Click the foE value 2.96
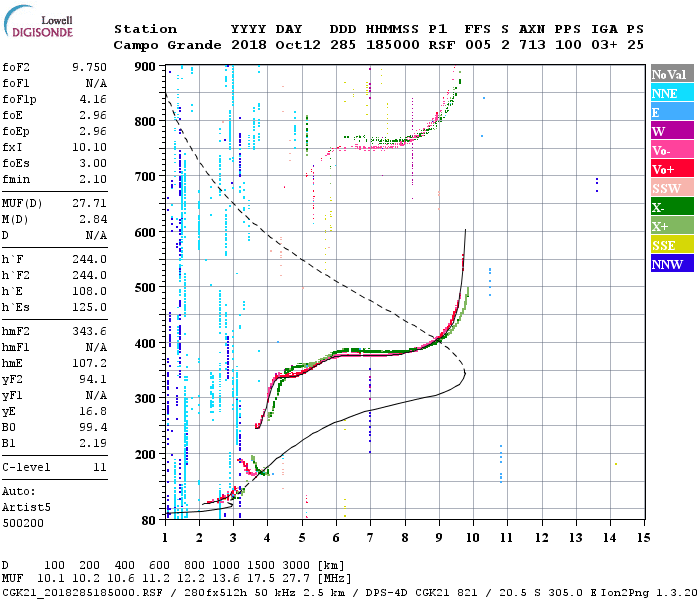The image size is (700, 600). (x=93, y=115)
